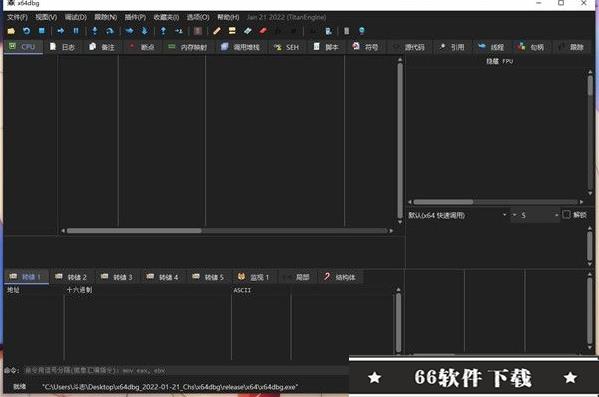Select the 监视 1 watch tab

[x=254, y=277]
